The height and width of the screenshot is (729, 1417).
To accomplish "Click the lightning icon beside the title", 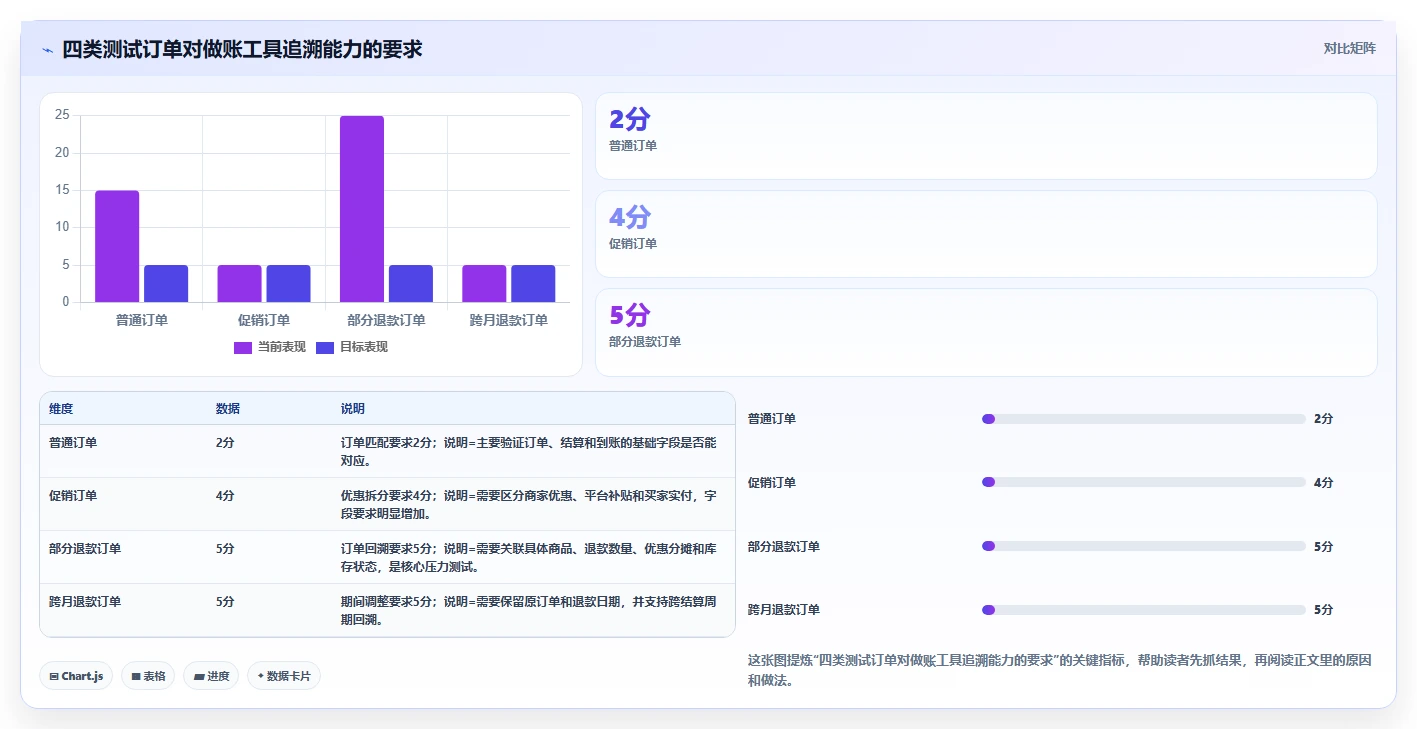I will point(47,49).
